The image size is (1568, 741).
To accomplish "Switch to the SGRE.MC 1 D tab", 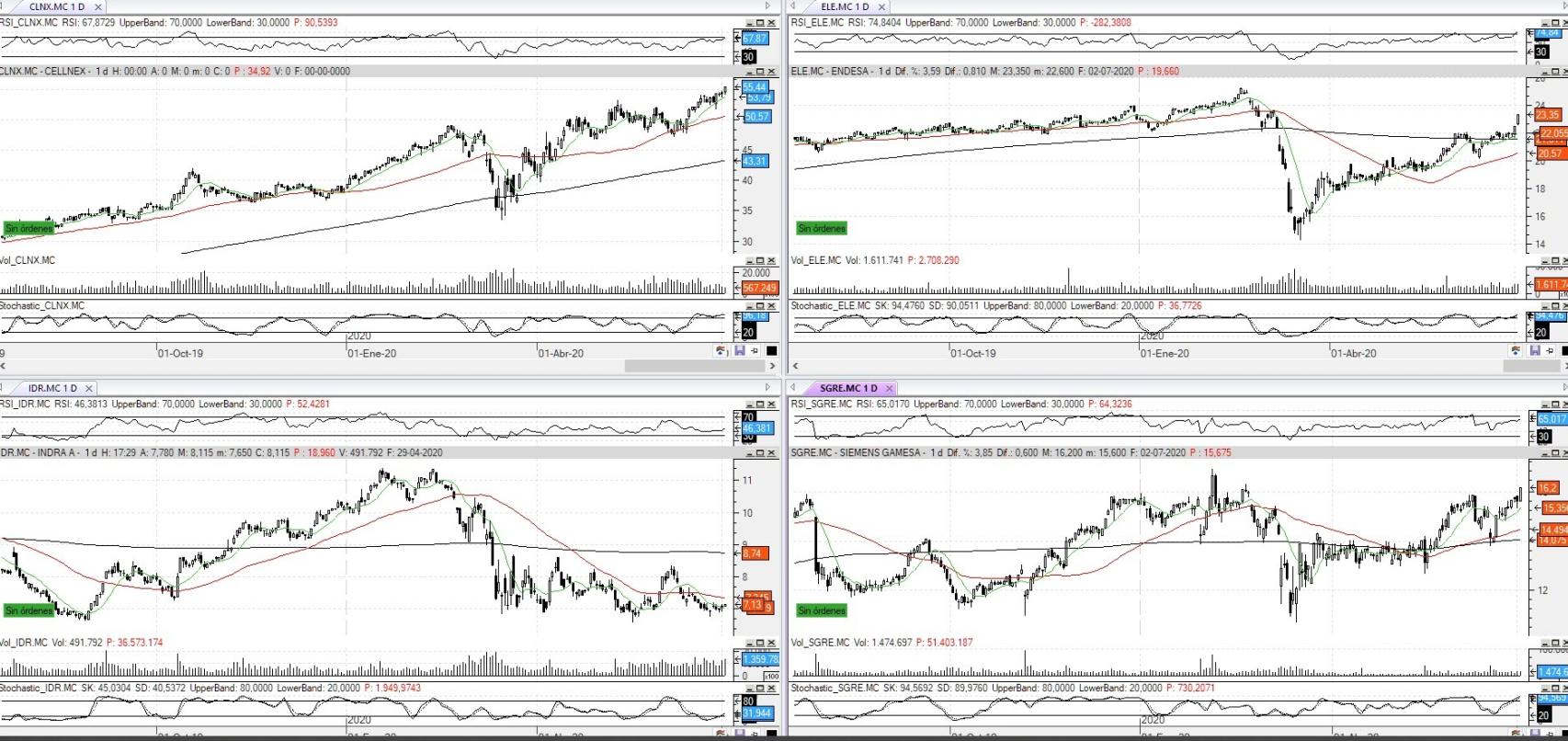I will (x=848, y=388).
